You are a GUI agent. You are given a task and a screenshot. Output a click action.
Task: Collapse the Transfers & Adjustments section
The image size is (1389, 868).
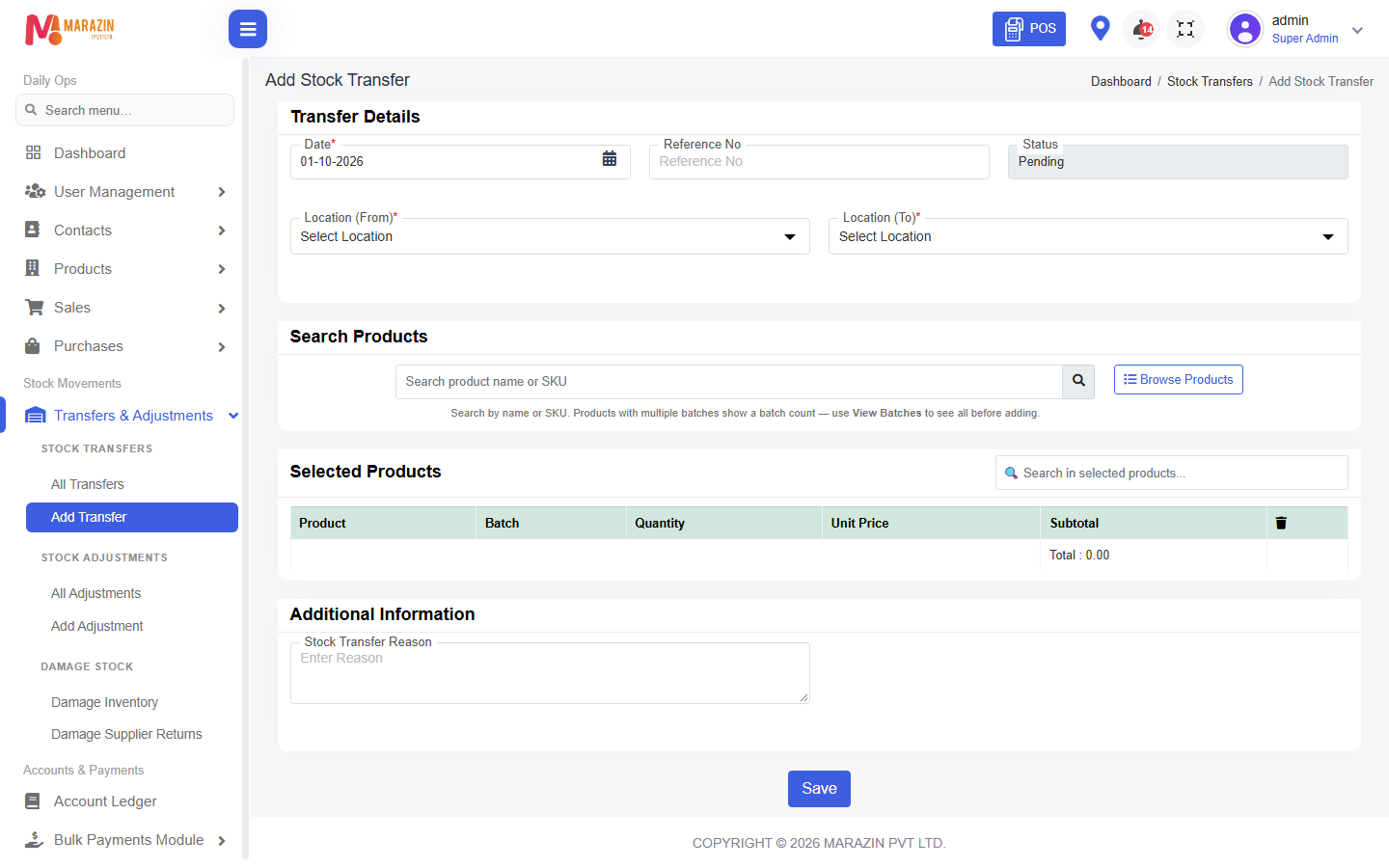pyautogui.click(x=233, y=416)
